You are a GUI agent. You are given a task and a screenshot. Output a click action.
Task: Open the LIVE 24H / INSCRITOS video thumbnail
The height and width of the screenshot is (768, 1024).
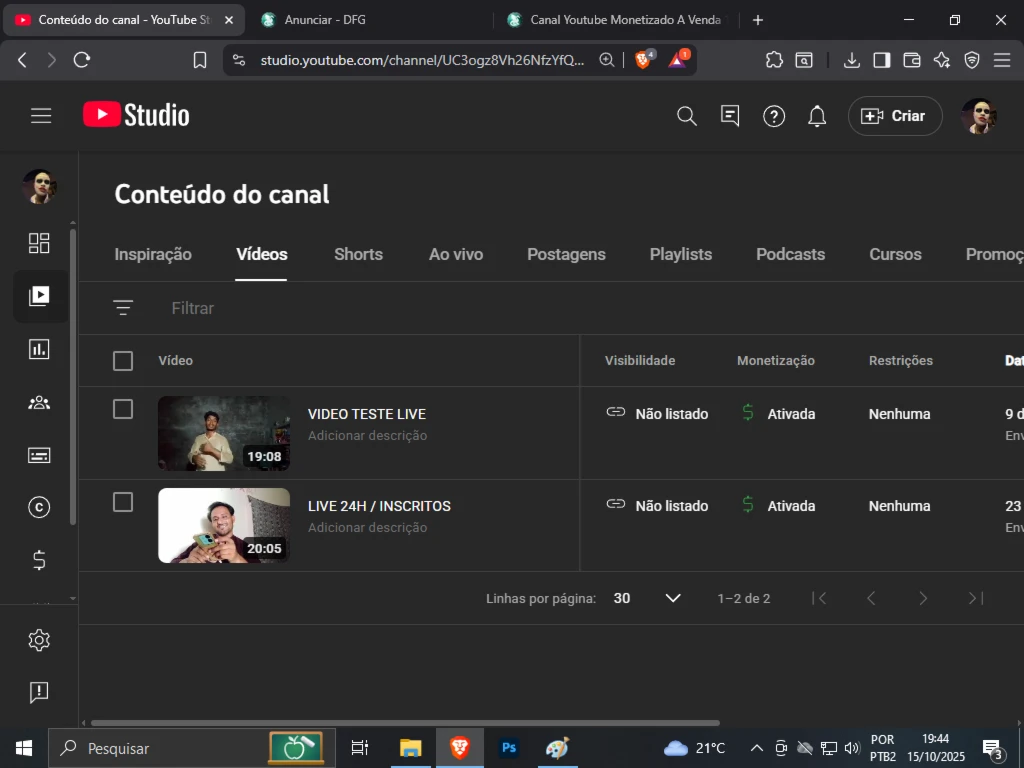(x=224, y=525)
